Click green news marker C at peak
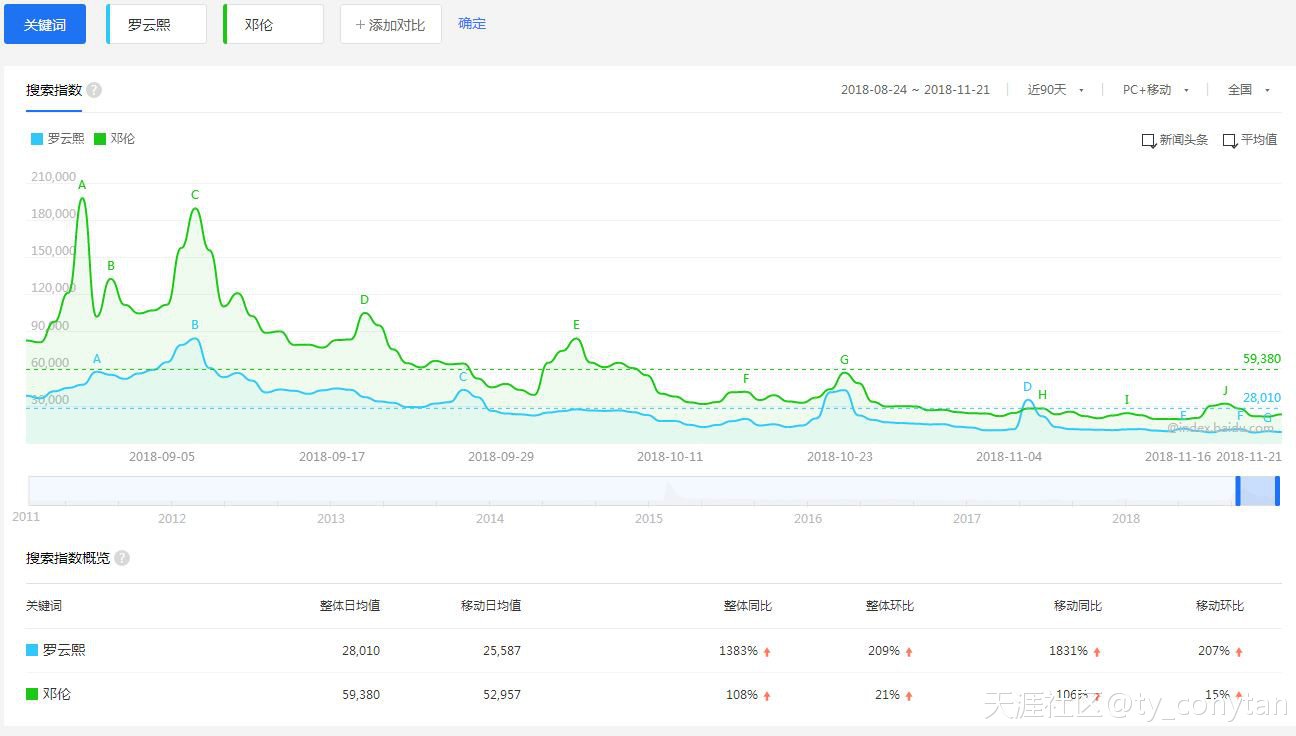Screen dimensions: 1296x736 [x=195, y=195]
